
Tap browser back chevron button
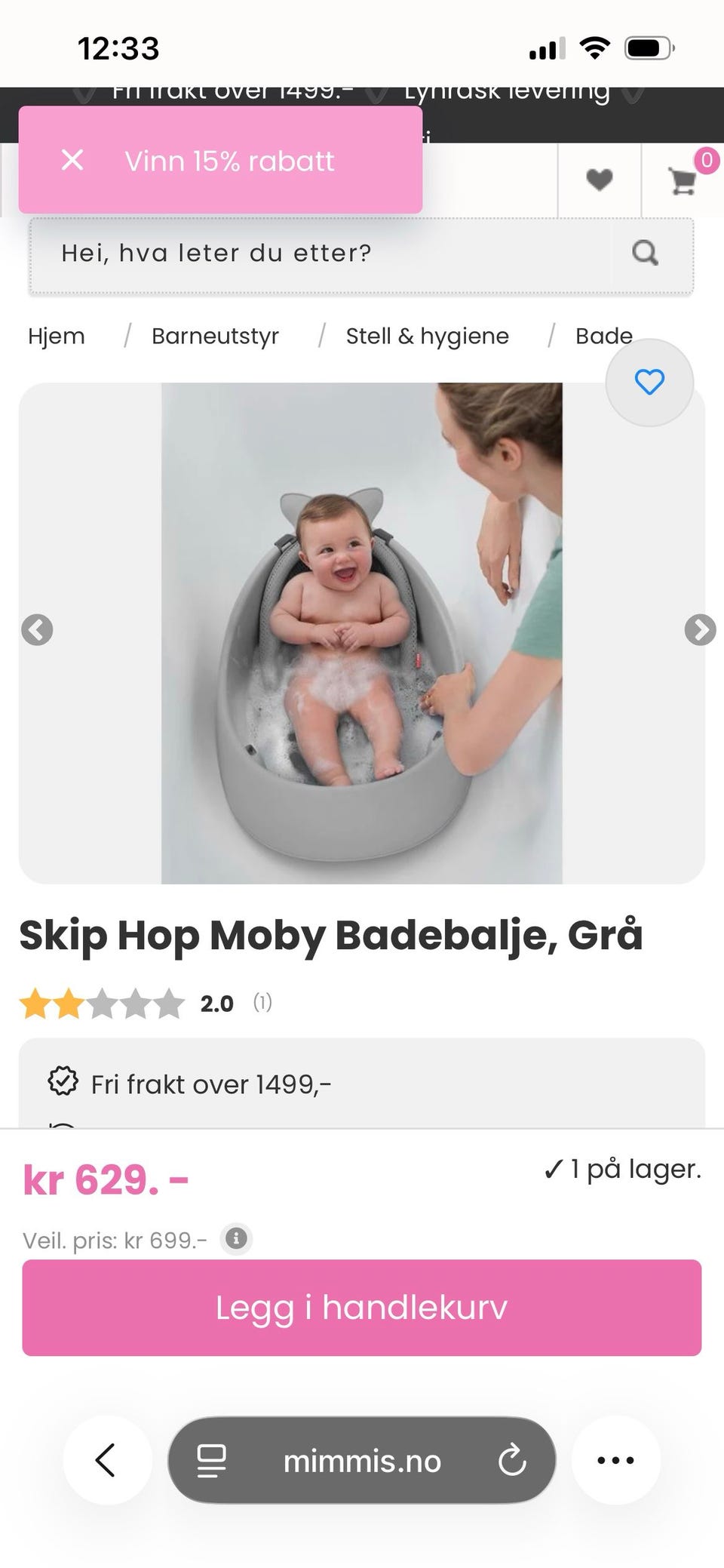(x=107, y=1460)
